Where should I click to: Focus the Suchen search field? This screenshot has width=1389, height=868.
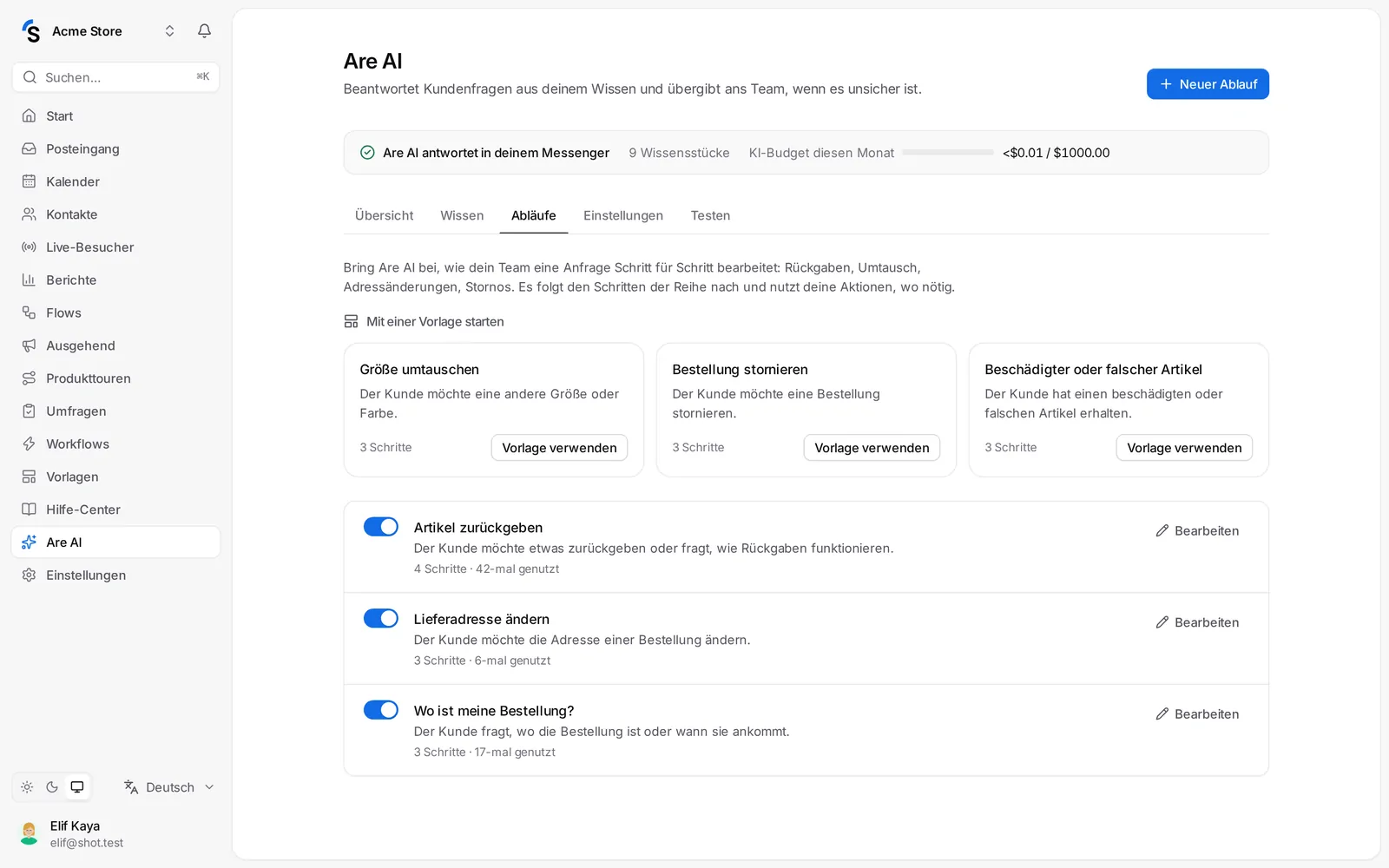point(115,77)
